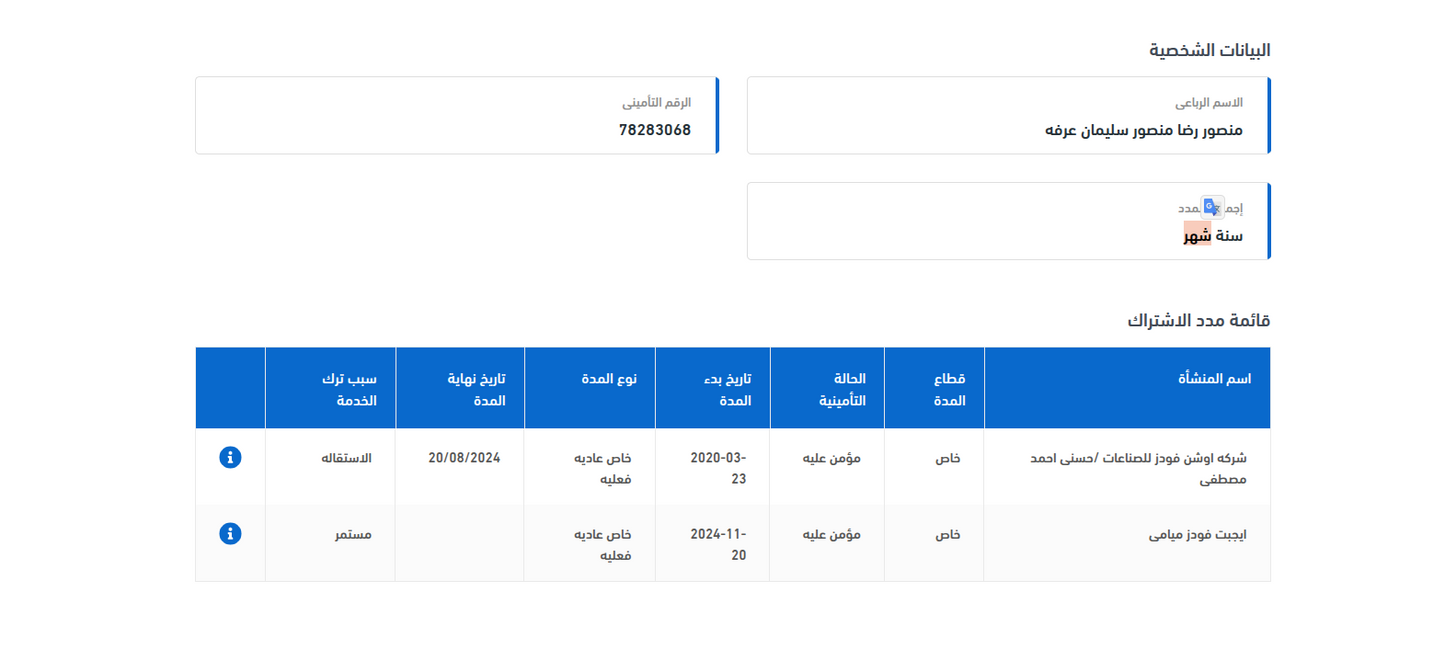Click info icon for the الاستقاله row
Viewport: 1445px width, 649px height.
pyautogui.click(x=230, y=457)
